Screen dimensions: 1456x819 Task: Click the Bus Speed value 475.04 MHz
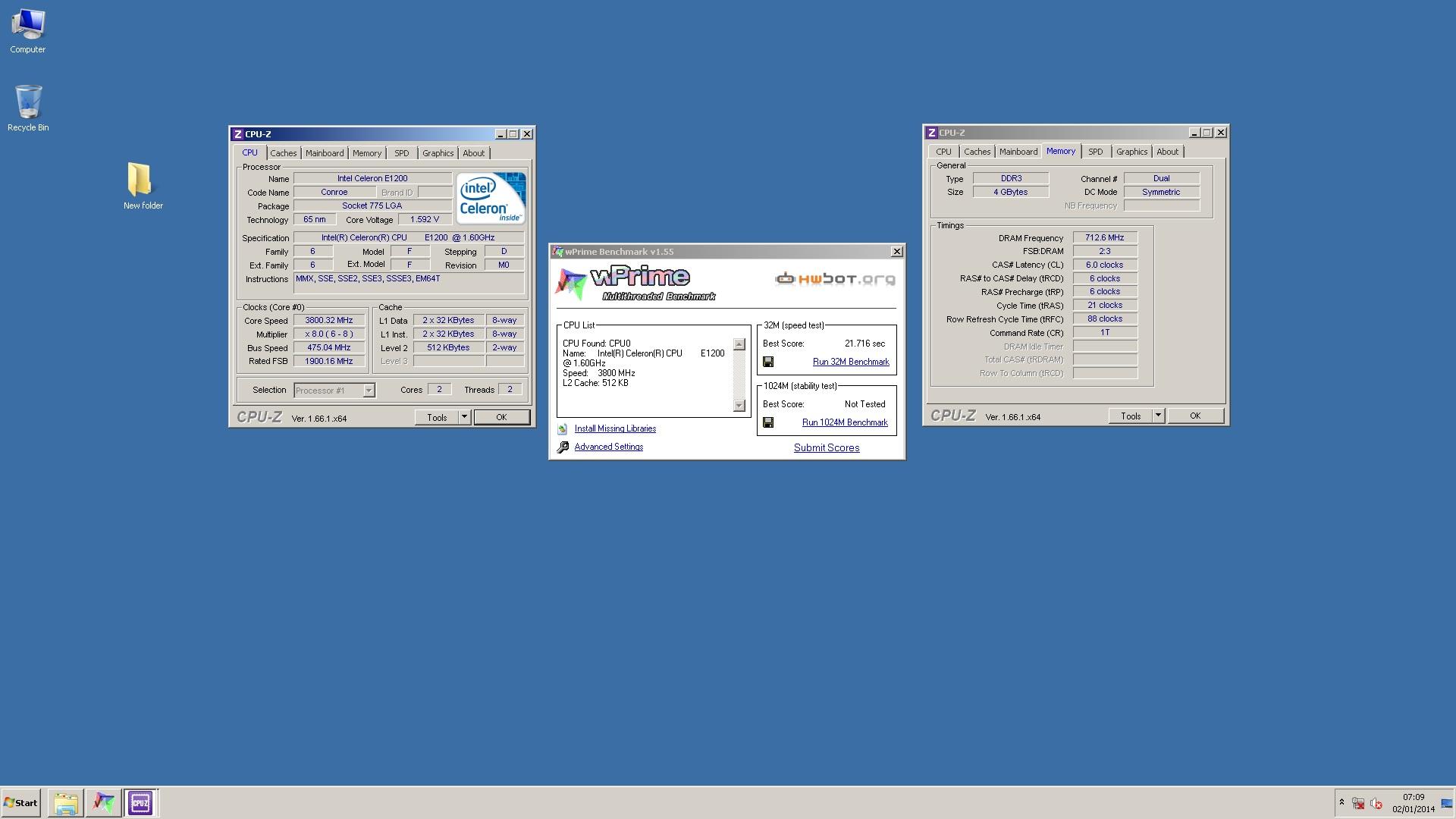[329, 348]
